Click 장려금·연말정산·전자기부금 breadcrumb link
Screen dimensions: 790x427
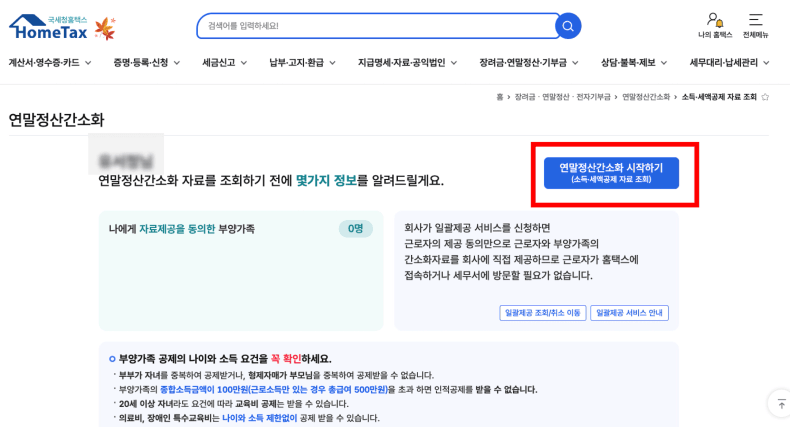(562, 97)
